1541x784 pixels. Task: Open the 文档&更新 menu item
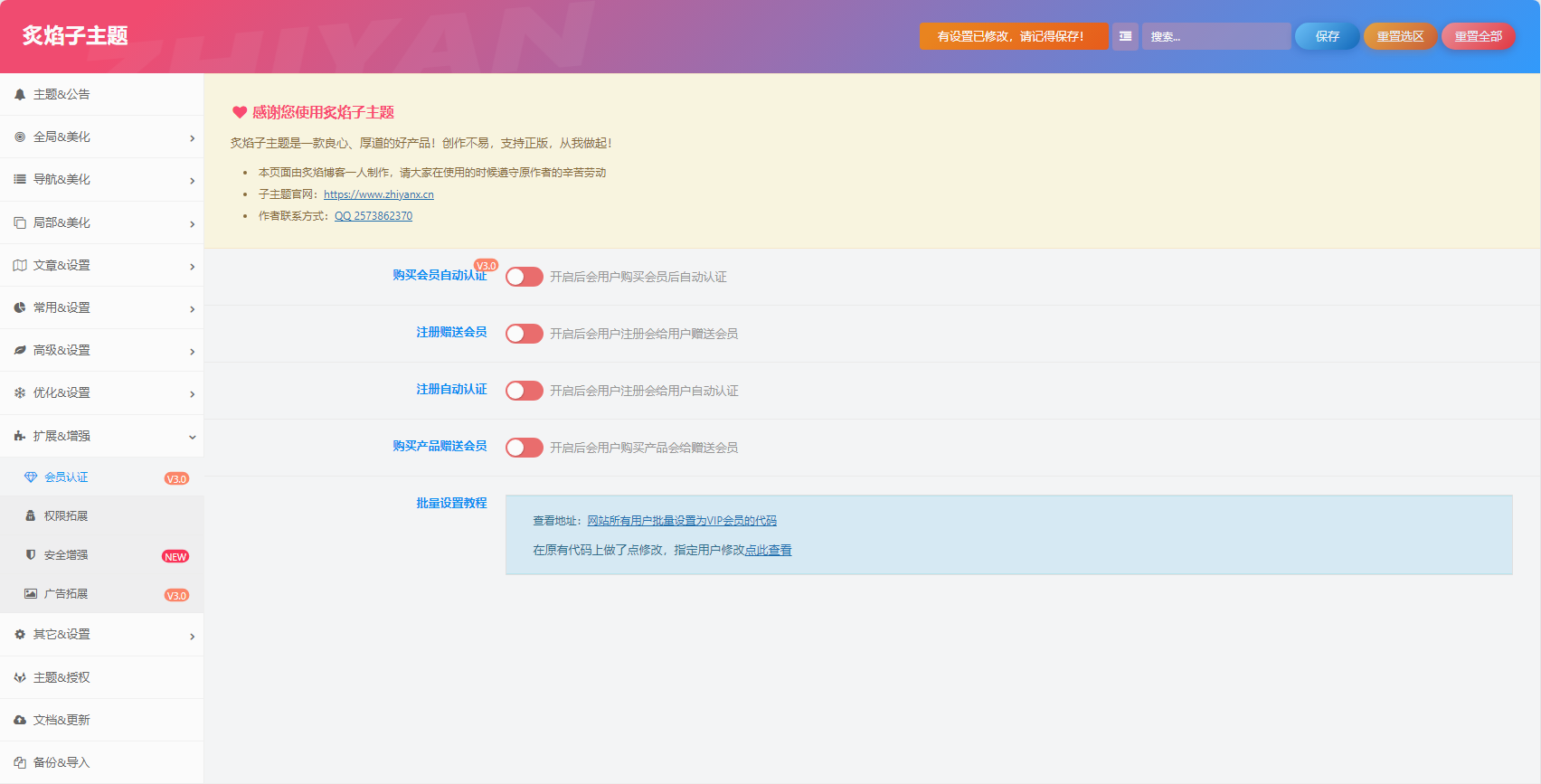pos(101,720)
